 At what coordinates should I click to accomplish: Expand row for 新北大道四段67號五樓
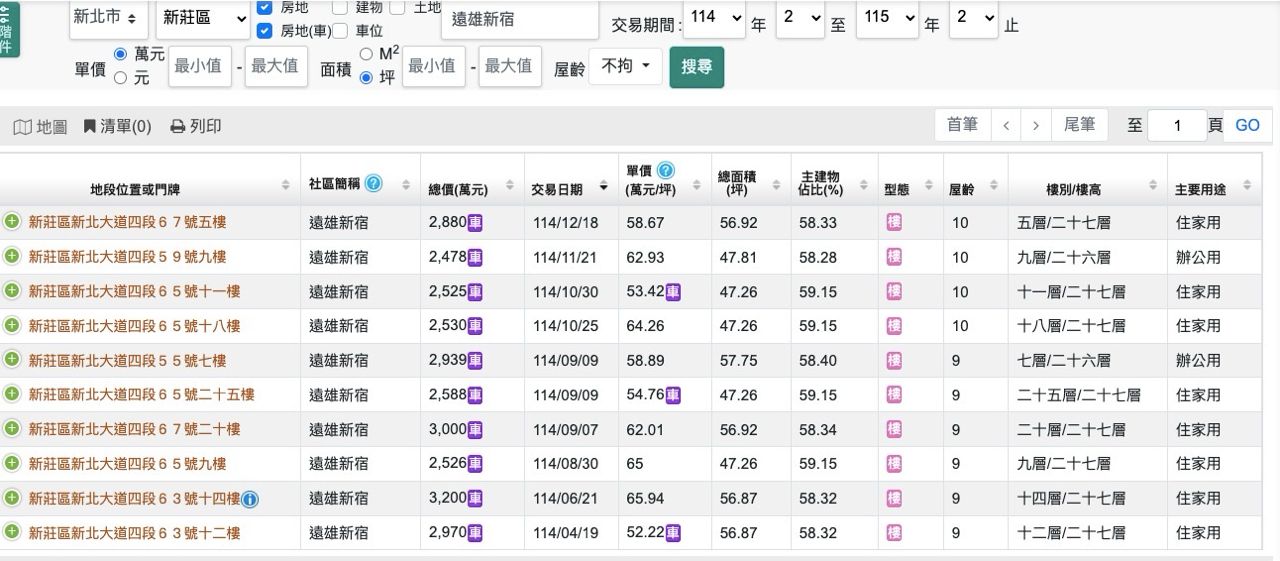[x=12, y=222]
